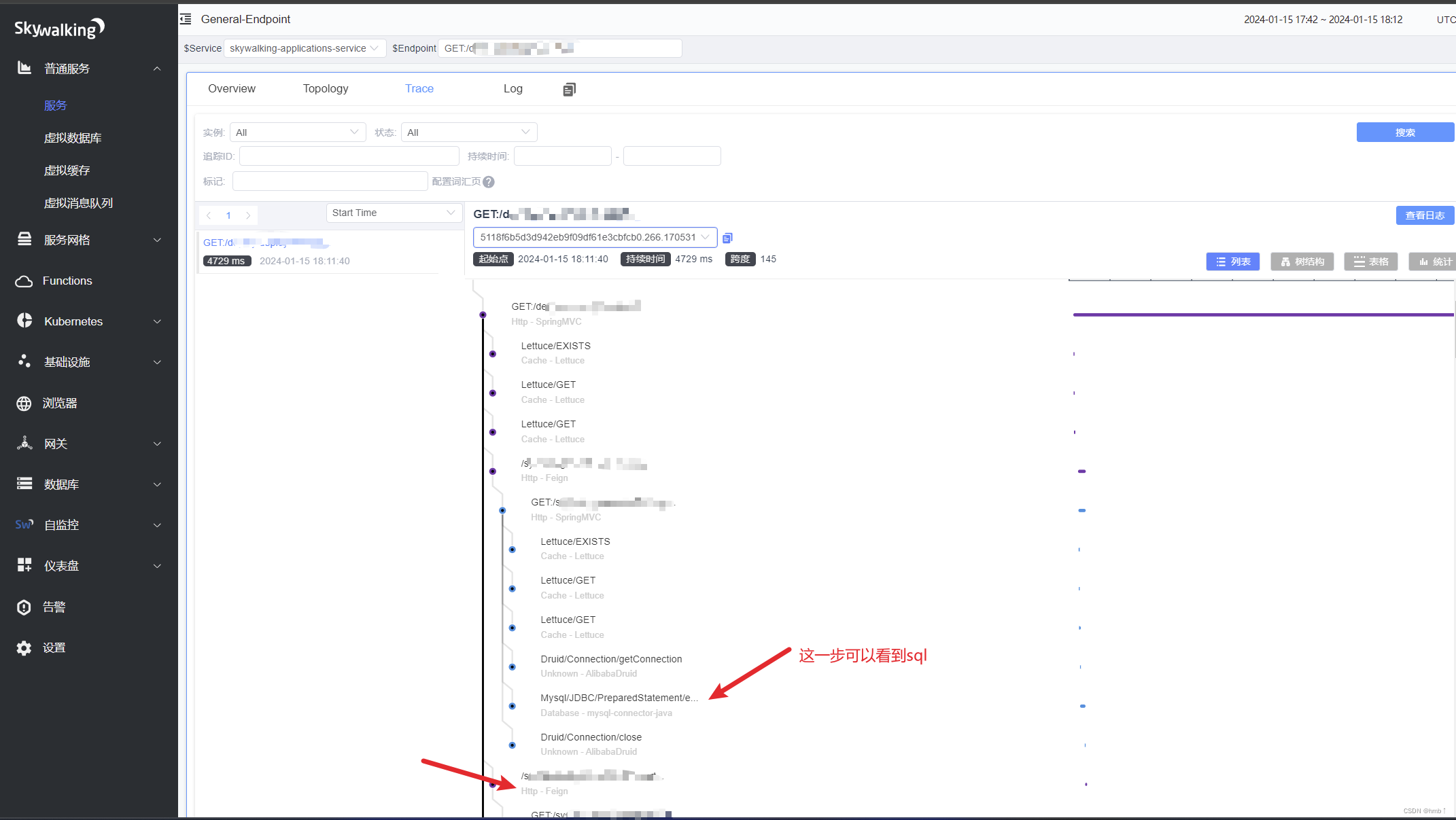Viewport: 1456px width, 820px height.
Task: Open the 状态 All dropdown
Action: point(469,132)
